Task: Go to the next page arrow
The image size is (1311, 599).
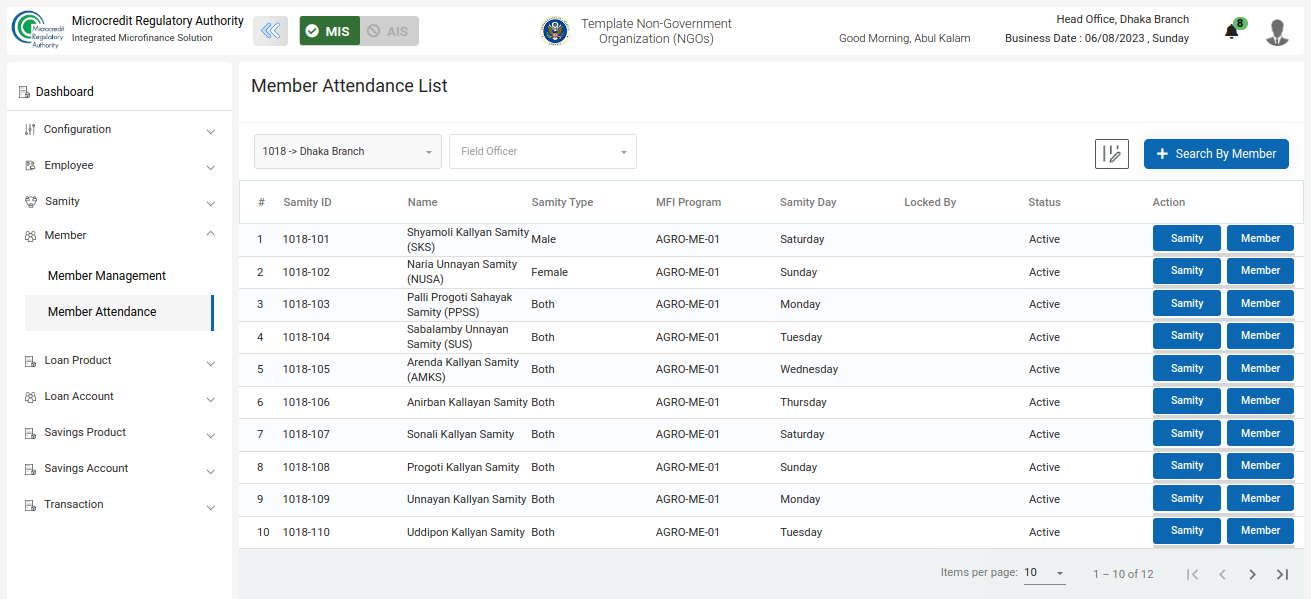Action: tap(1252, 574)
